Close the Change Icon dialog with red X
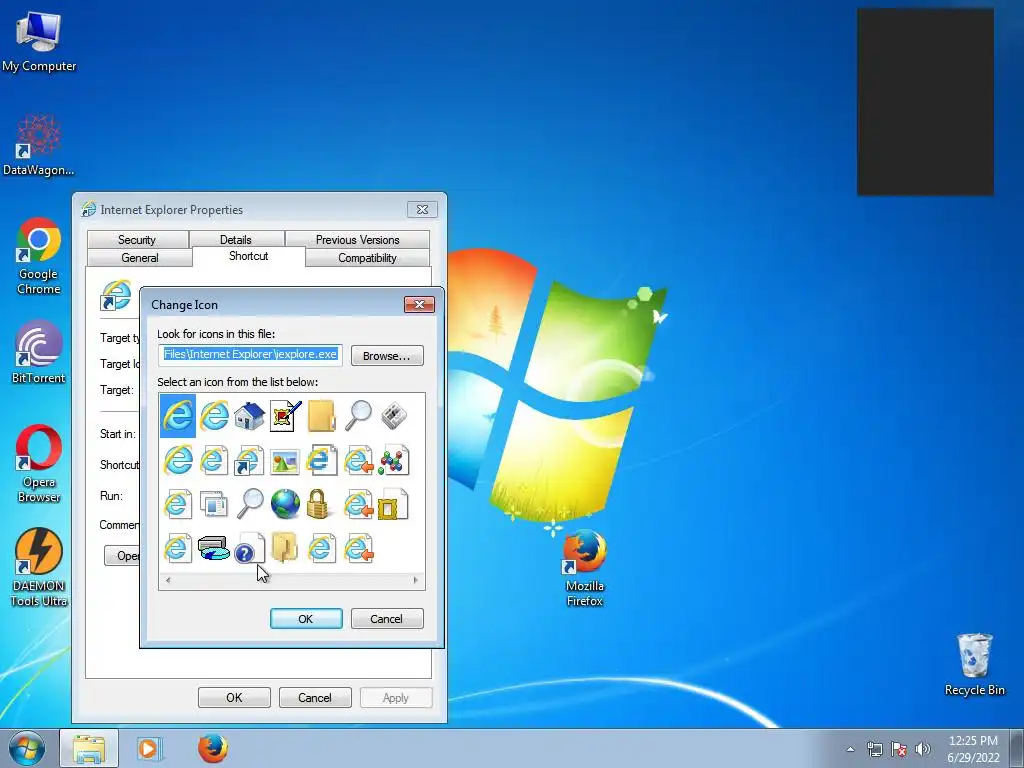 (419, 304)
